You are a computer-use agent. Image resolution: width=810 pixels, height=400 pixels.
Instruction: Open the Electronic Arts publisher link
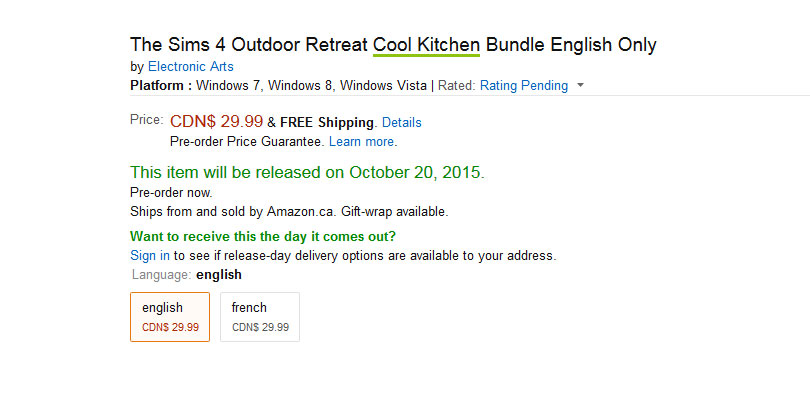point(191,67)
